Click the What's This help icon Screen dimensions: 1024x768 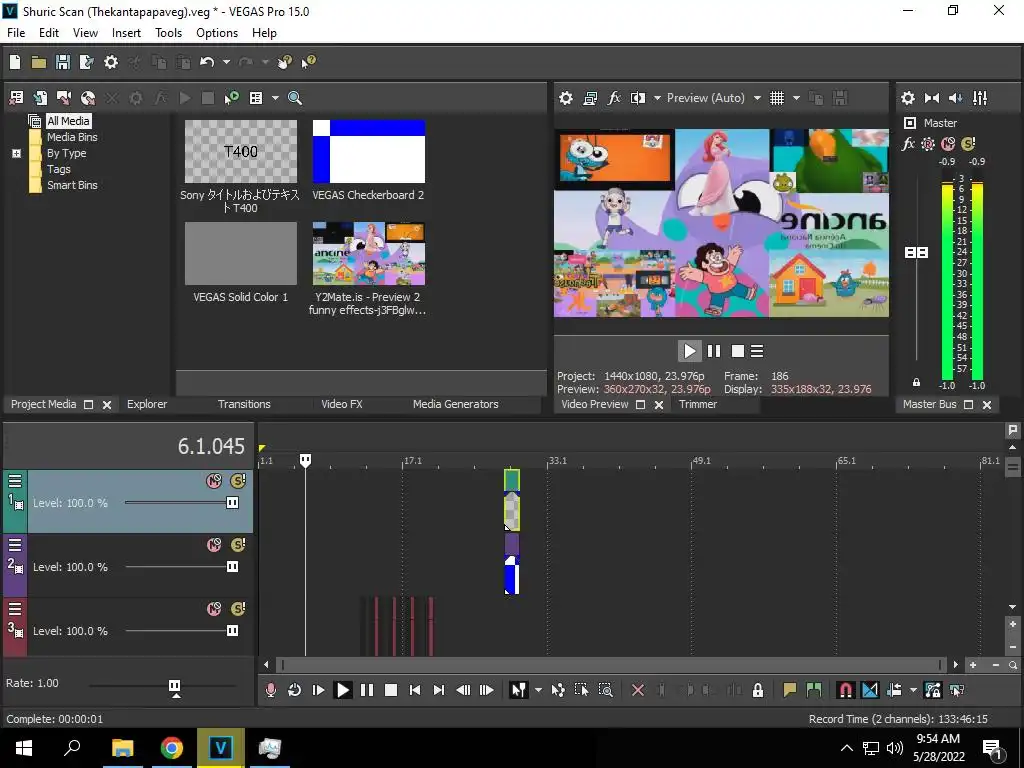[x=308, y=62]
